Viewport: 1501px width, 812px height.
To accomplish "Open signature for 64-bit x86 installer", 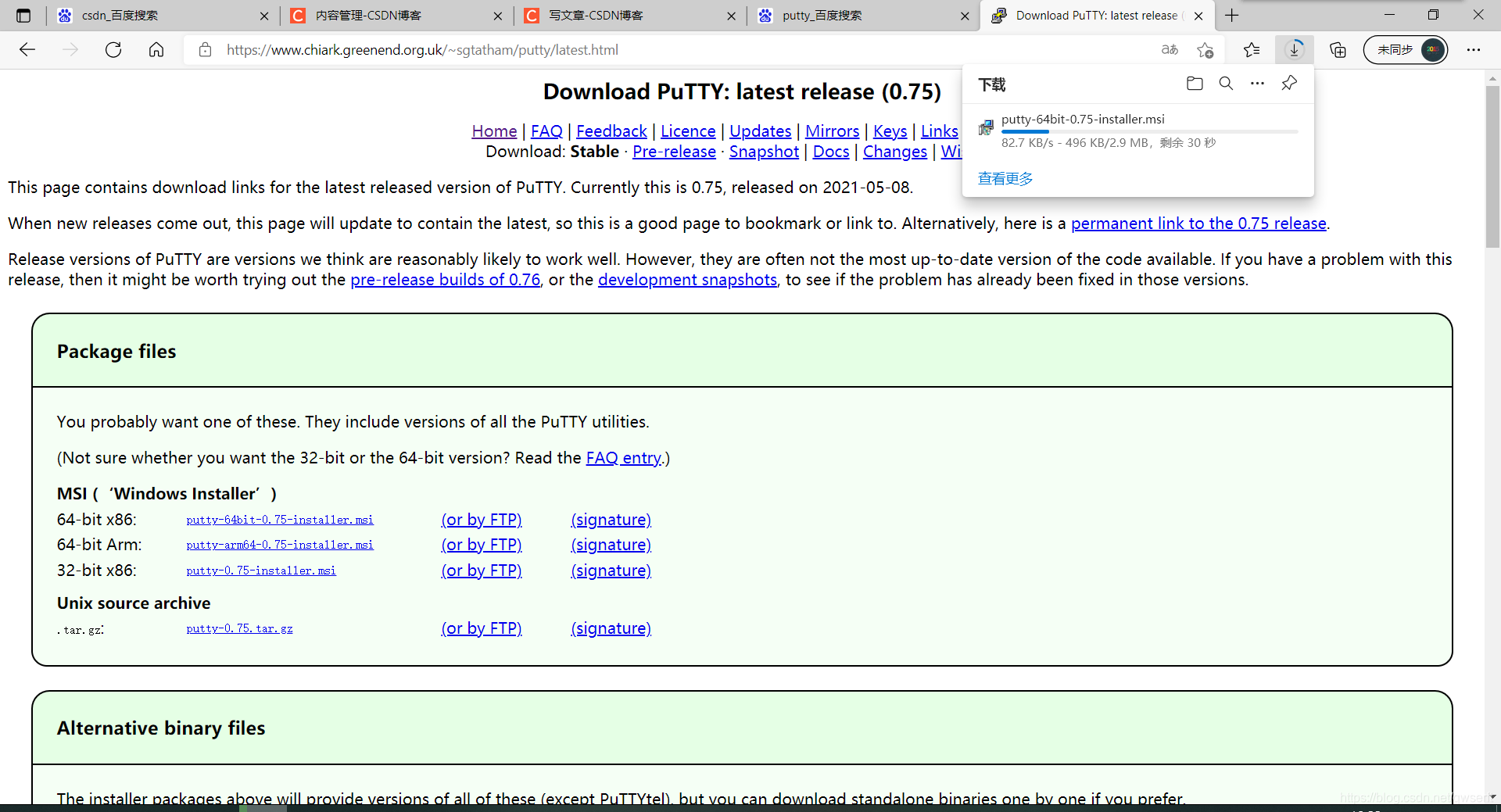I will (x=611, y=520).
